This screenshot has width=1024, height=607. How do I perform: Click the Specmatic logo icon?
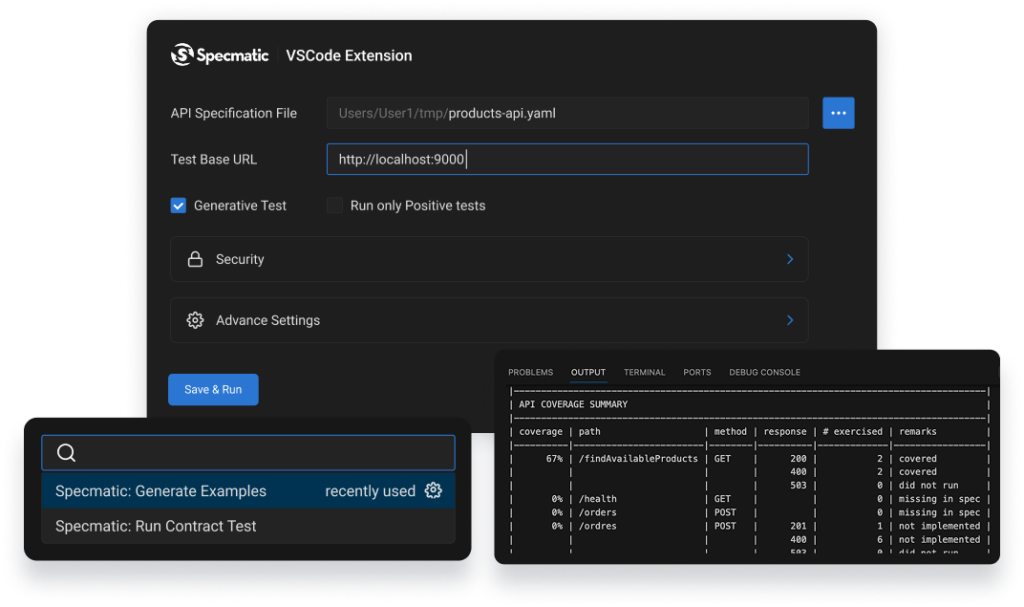click(x=182, y=55)
